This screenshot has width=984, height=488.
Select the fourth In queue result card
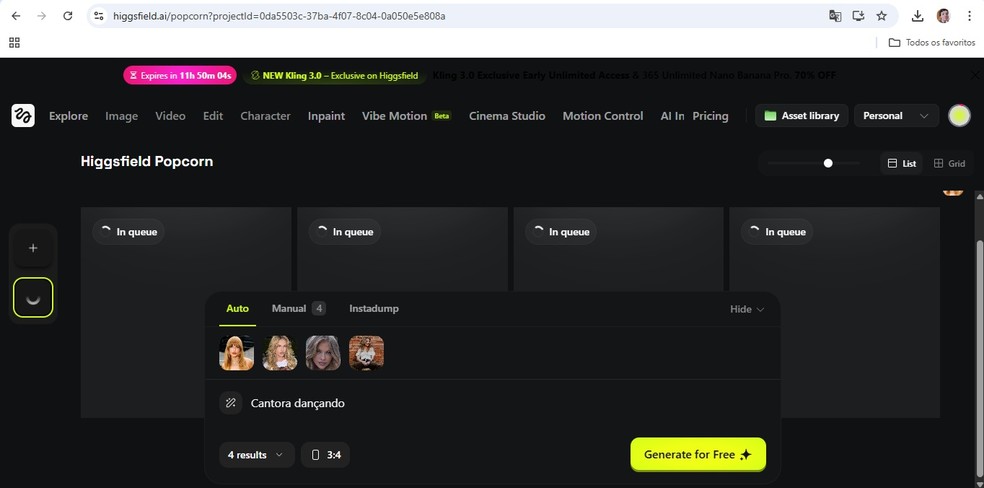pos(835,312)
